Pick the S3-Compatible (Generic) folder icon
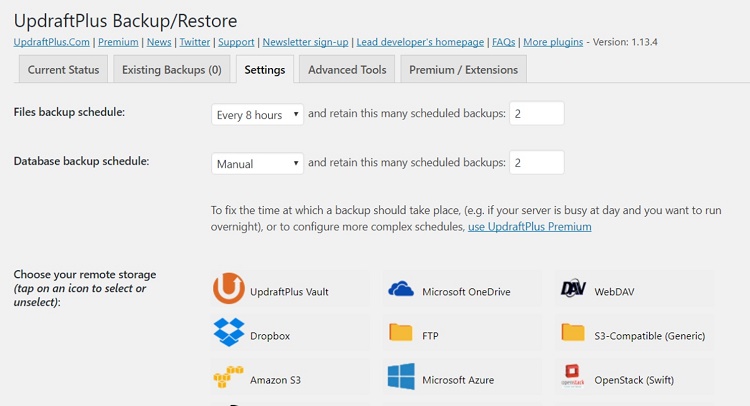750x406 pixels. pyautogui.click(x=573, y=332)
